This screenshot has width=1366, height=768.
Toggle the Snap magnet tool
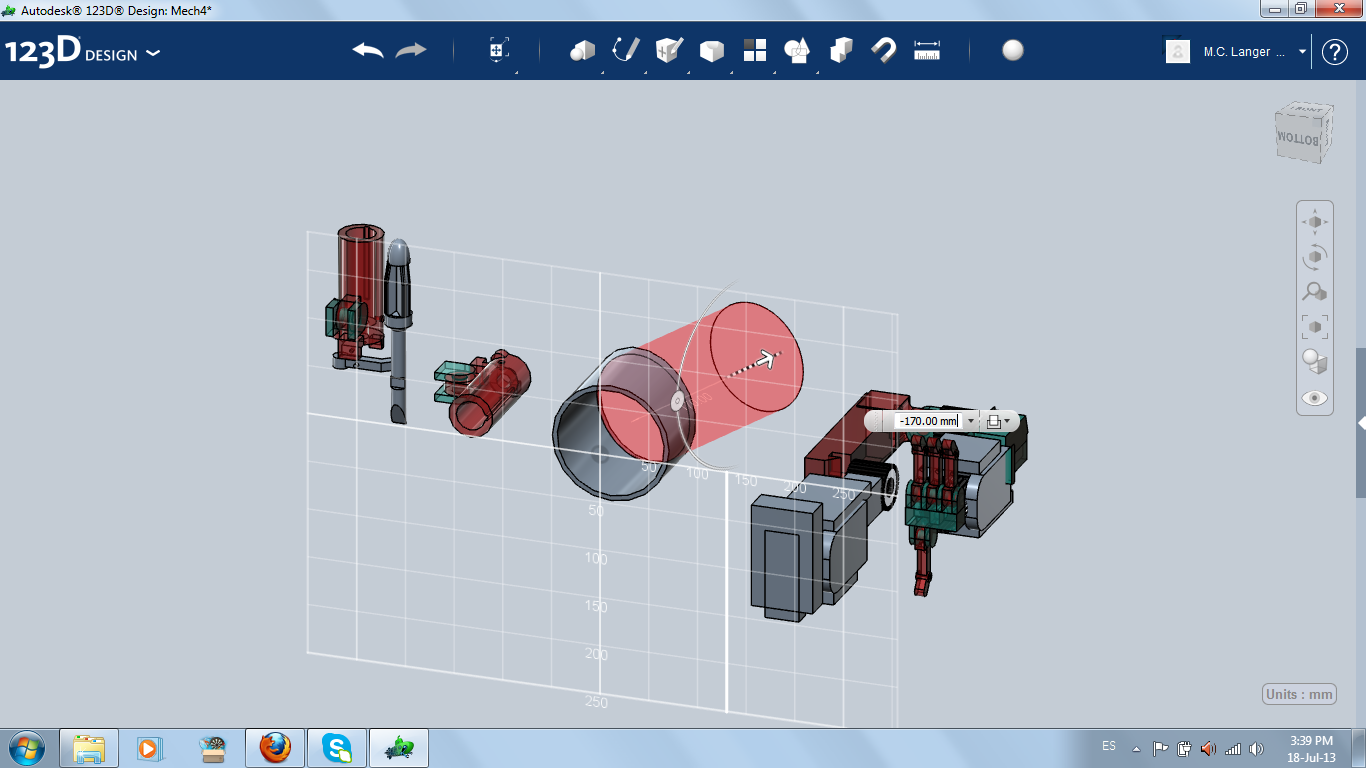coord(884,50)
